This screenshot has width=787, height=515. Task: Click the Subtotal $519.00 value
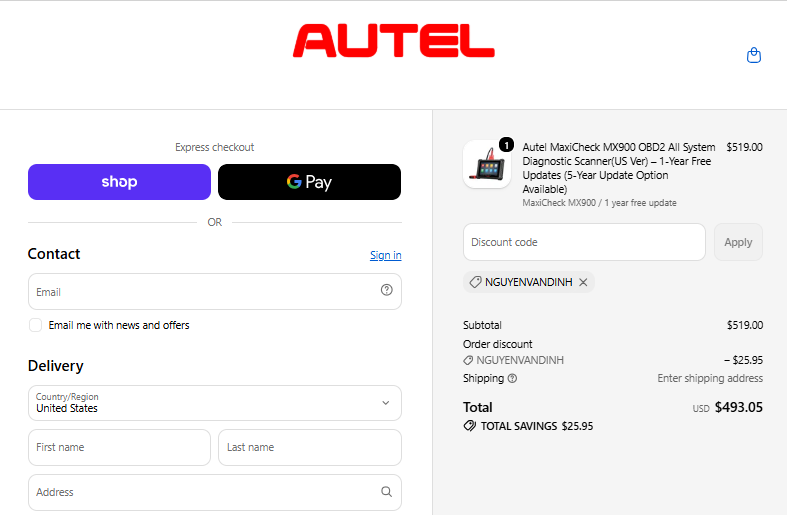tap(745, 325)
